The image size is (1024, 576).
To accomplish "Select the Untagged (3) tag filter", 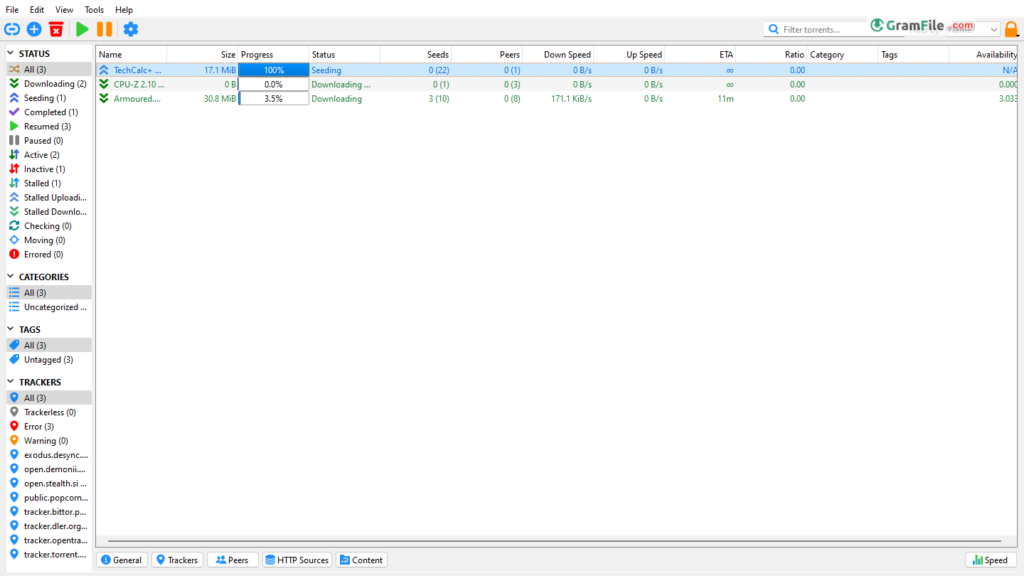I will (x=49, y=360).
